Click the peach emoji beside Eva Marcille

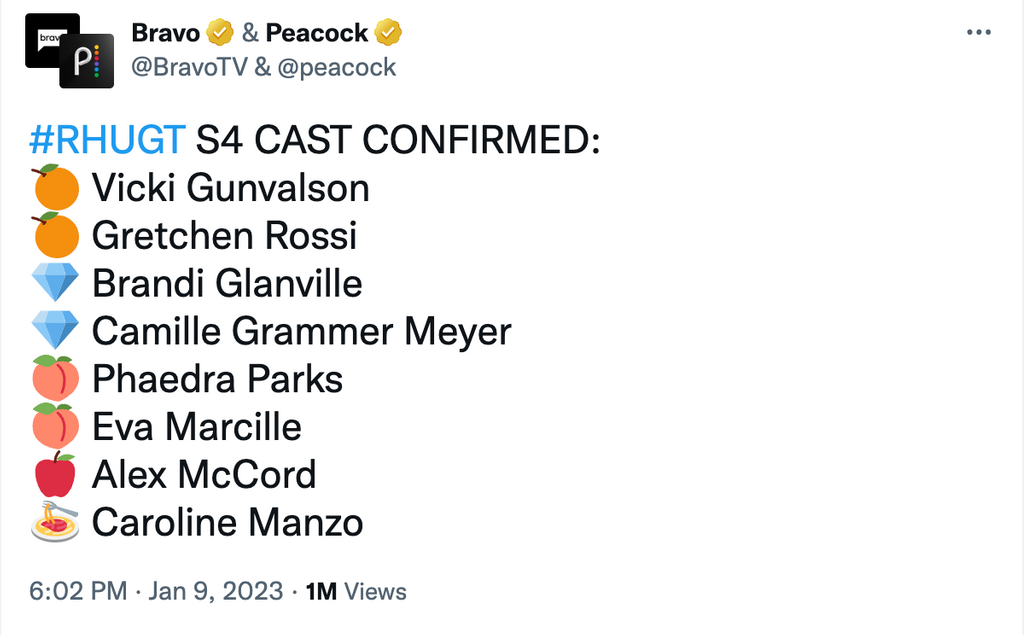56,427
